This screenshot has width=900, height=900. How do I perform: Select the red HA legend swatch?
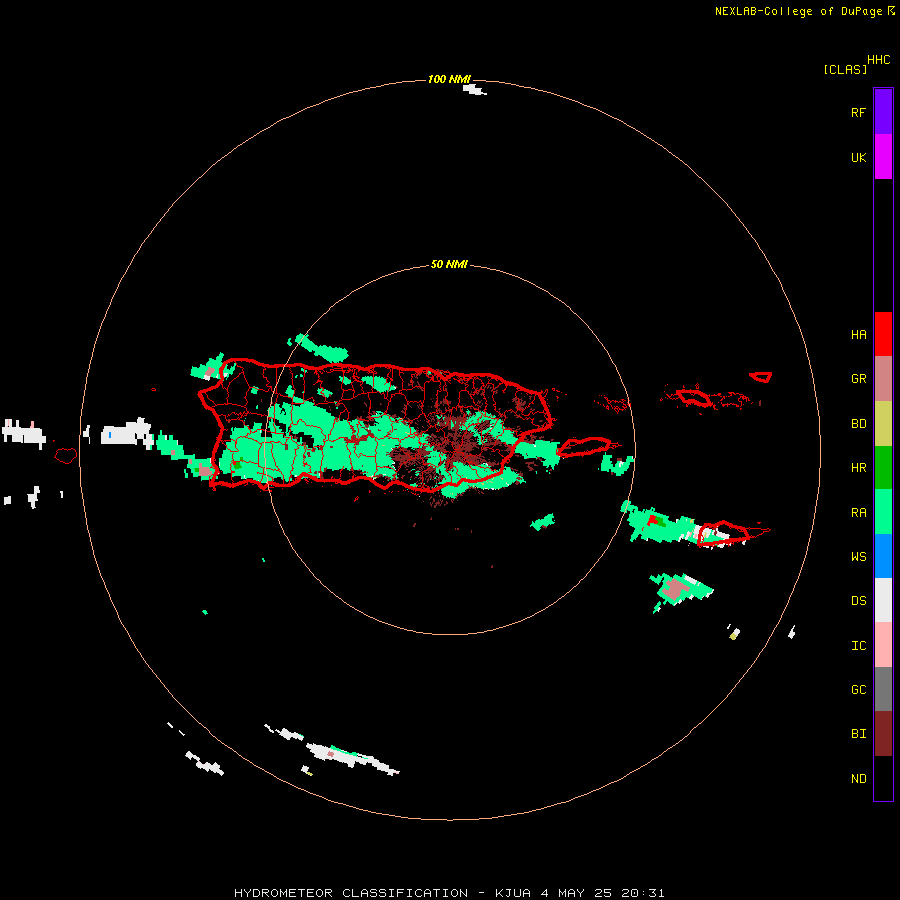click(x=883, y=334)
